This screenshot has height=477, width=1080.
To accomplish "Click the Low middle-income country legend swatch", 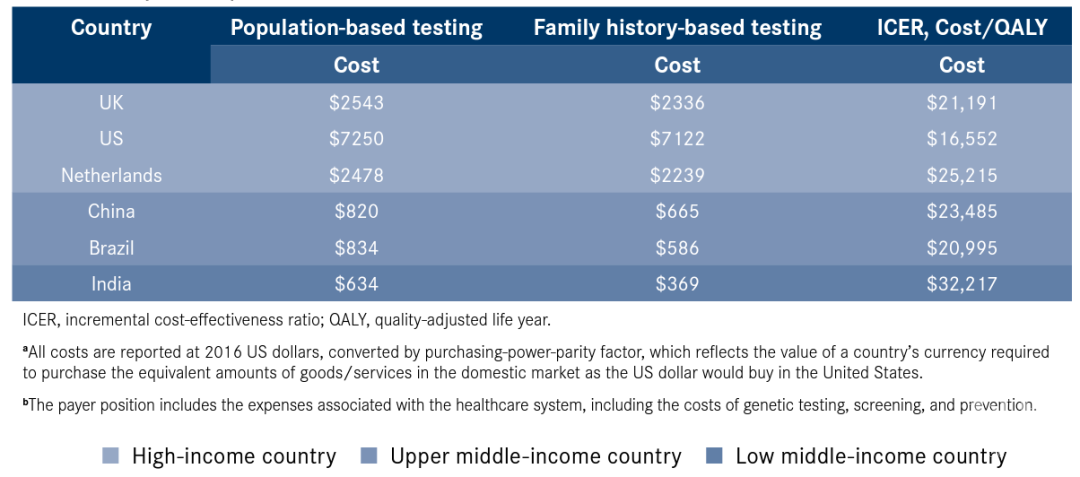I will [x=714, y=457].
